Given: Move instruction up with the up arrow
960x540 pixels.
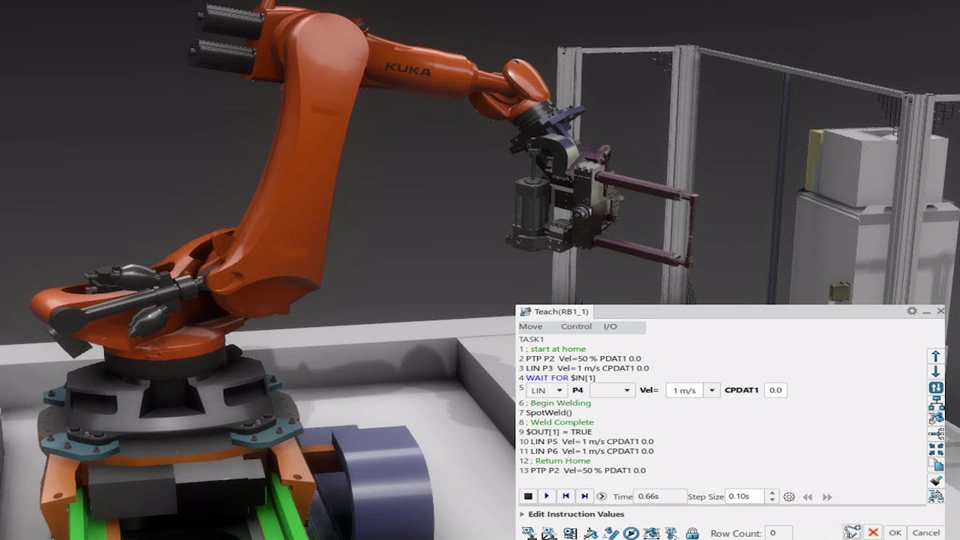Looking at the screenshot, I should coord(936,356).
